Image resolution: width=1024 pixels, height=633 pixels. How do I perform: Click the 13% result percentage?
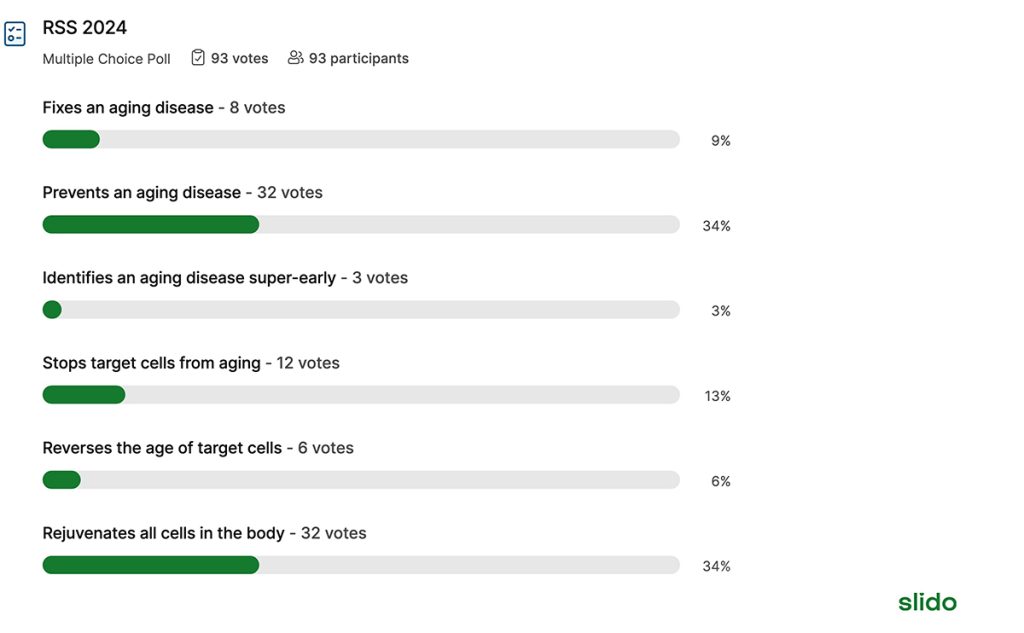coord(717,397)
